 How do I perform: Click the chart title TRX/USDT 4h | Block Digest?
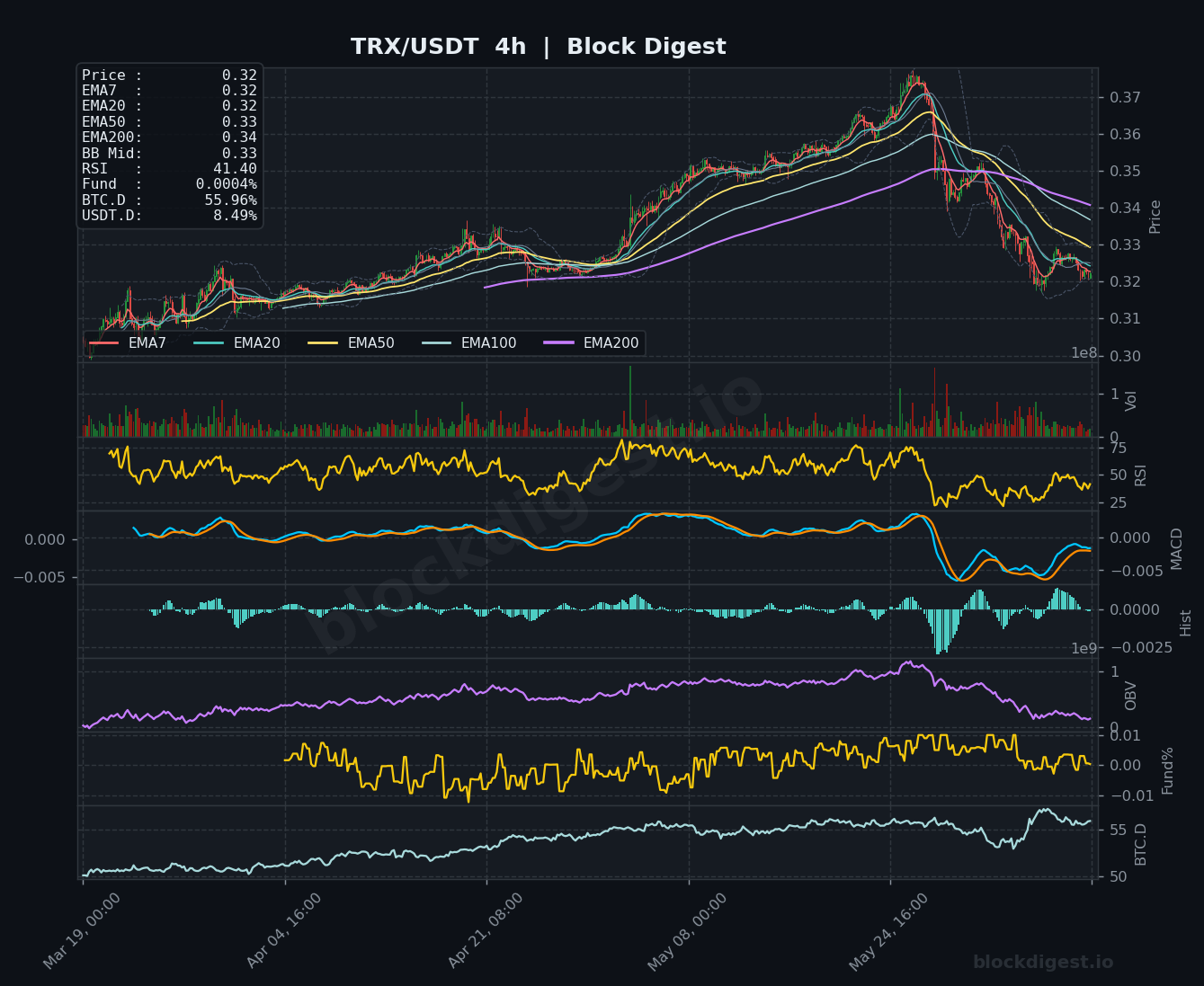coord(538,47)
